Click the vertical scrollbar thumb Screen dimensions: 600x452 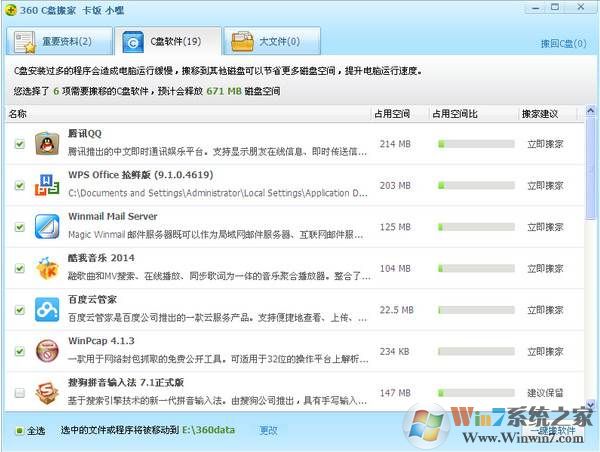(590, 168)
